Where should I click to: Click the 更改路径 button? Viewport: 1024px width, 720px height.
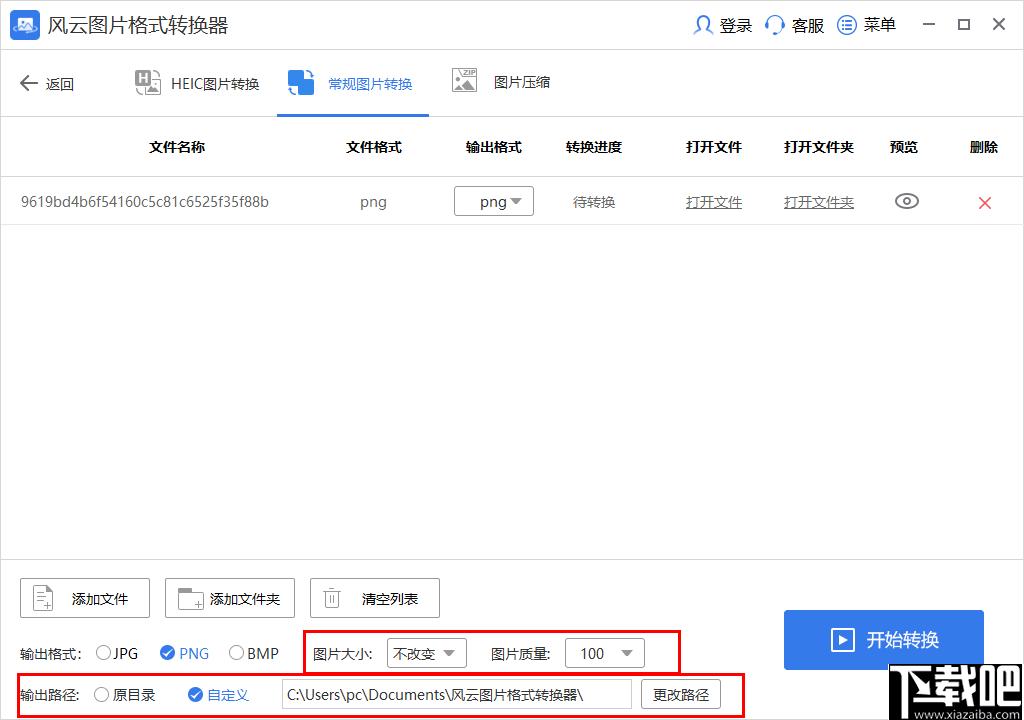click(680, 695)
